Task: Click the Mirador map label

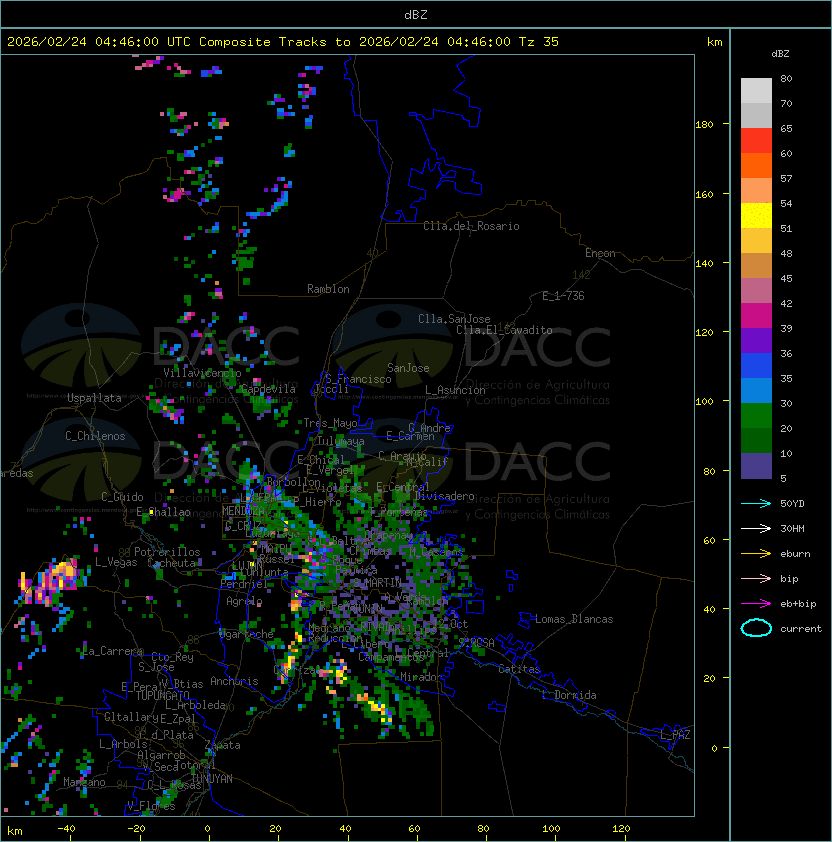Action: [422, 677]
